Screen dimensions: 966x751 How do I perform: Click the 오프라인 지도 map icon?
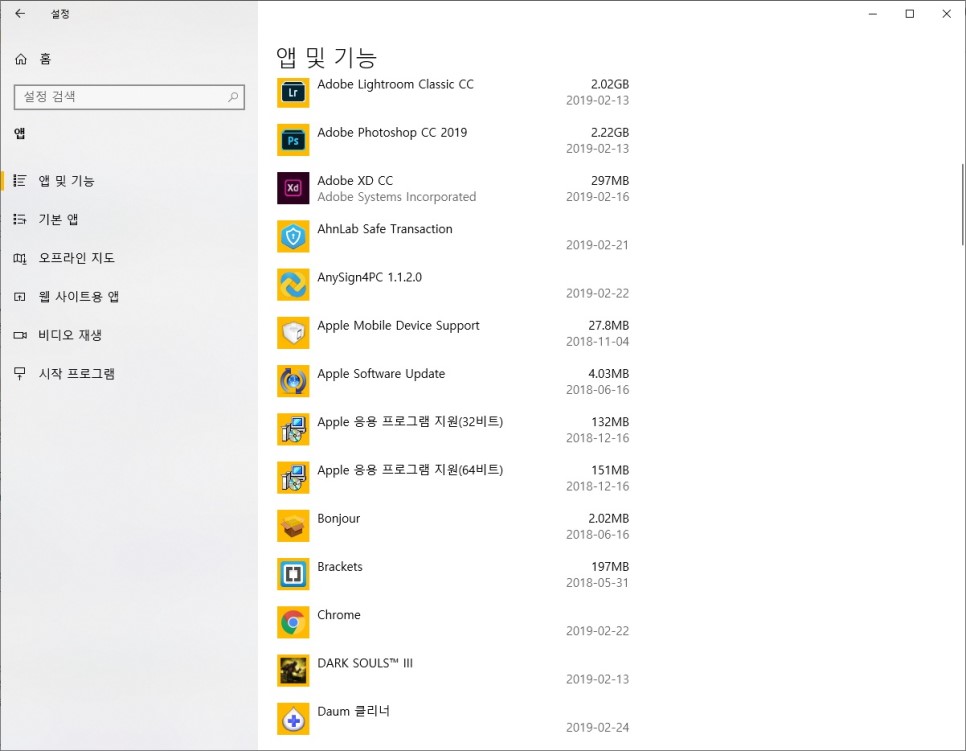(x=20, y=258)
